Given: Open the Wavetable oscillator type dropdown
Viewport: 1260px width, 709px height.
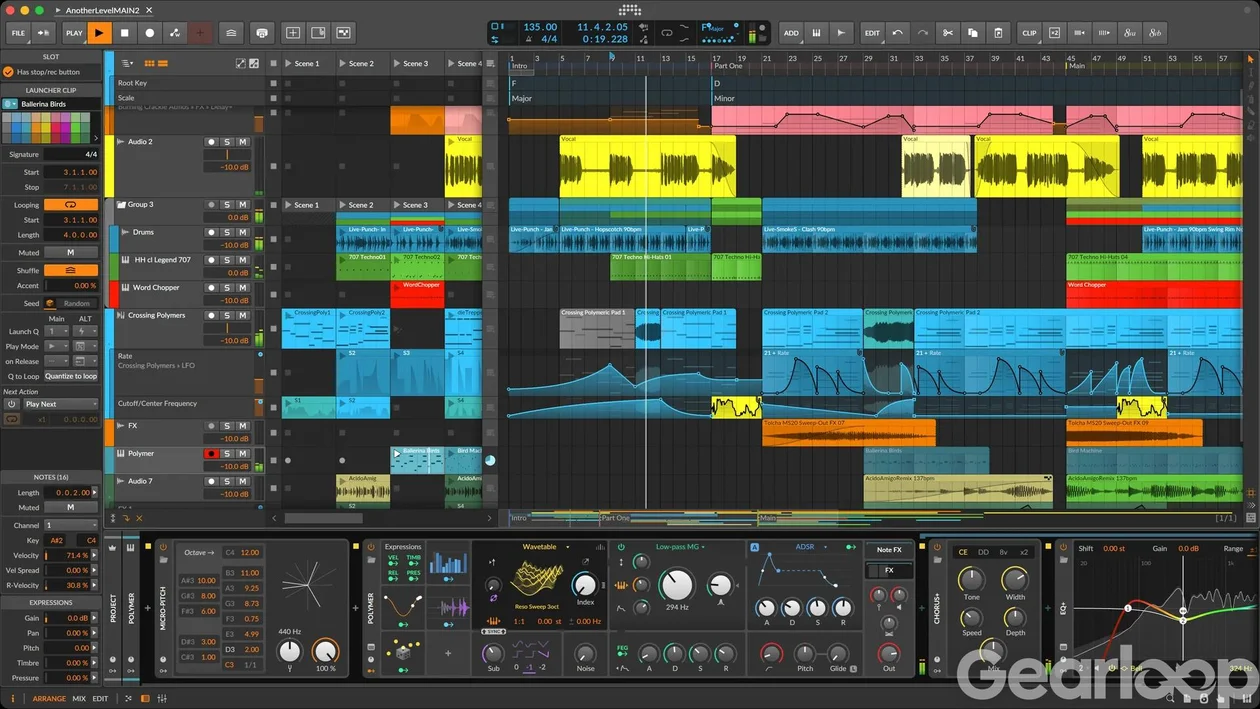Looking at the screenshot, I should [x=545, y=547].
